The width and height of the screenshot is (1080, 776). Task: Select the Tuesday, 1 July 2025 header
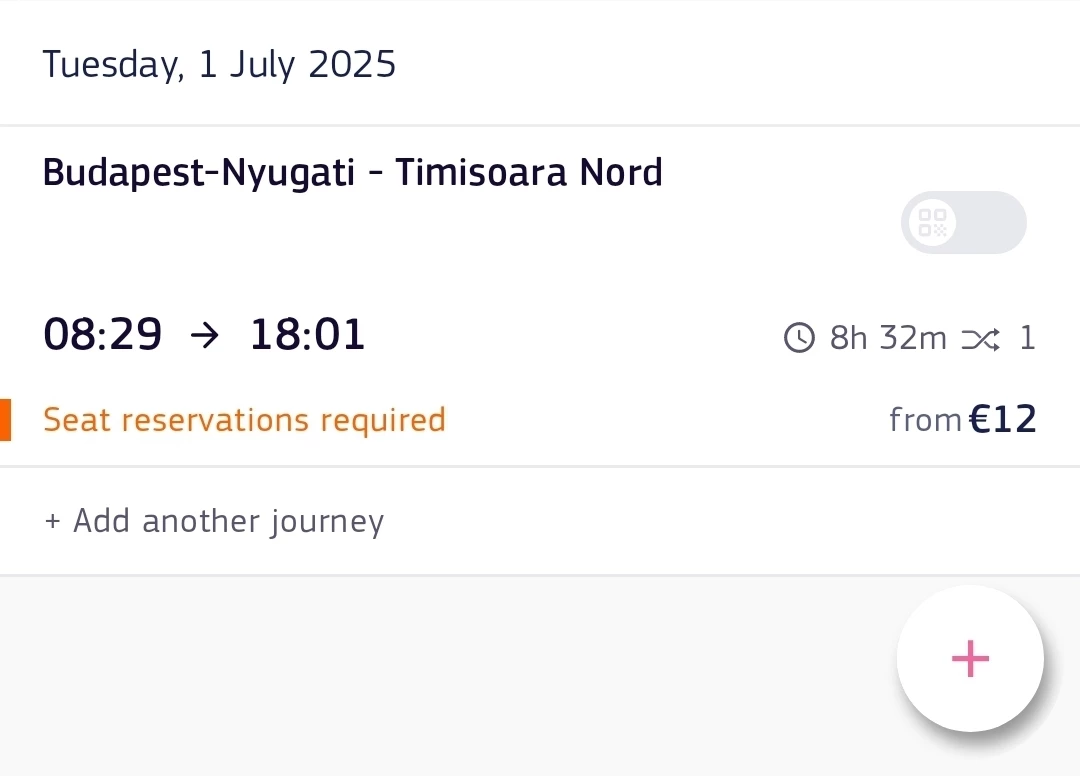coord(219,65)
